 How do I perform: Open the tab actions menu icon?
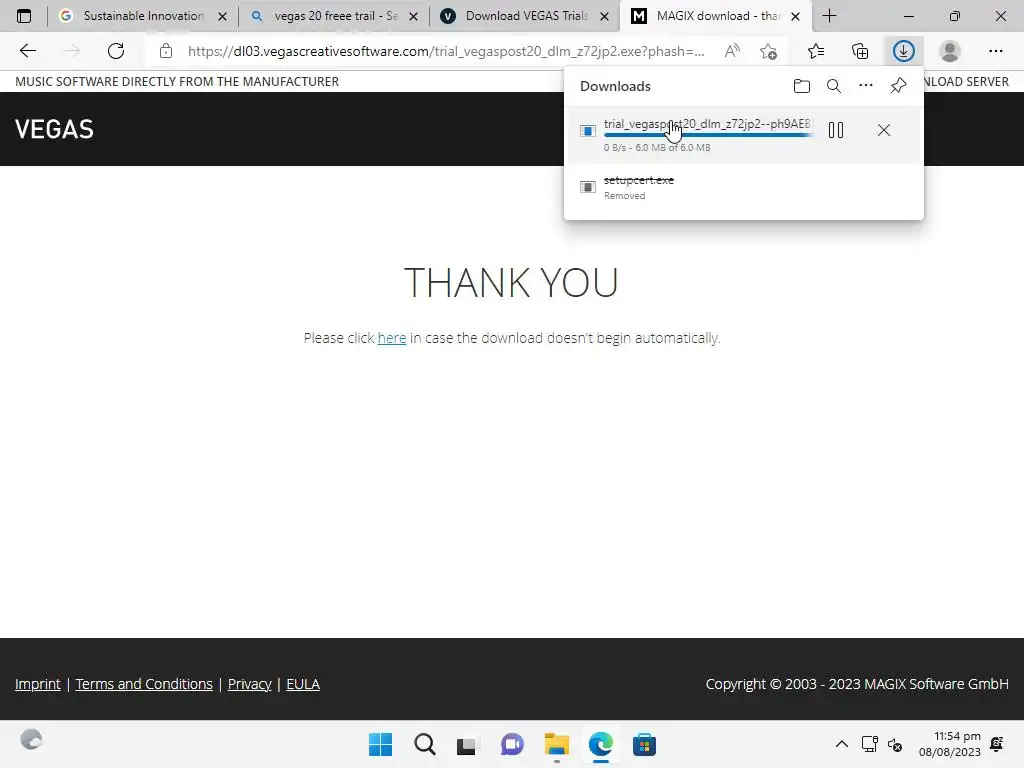24,16
